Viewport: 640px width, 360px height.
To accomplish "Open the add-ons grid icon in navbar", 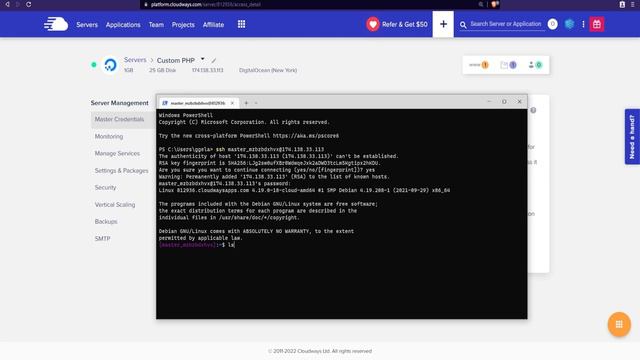I will 242,24.
